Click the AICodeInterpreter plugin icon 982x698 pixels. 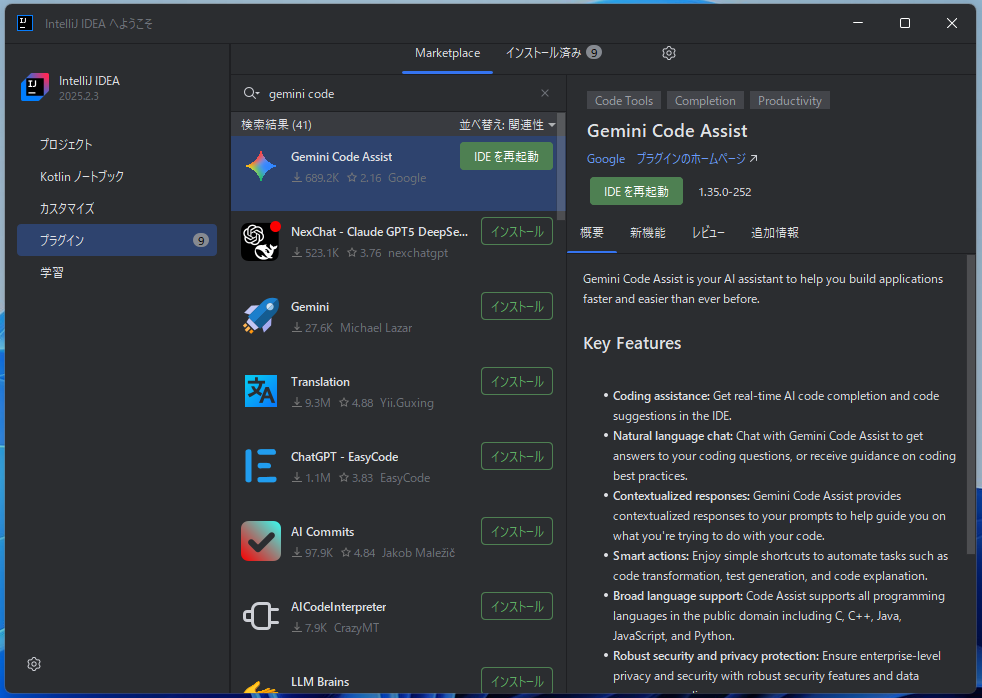point(260,616)
